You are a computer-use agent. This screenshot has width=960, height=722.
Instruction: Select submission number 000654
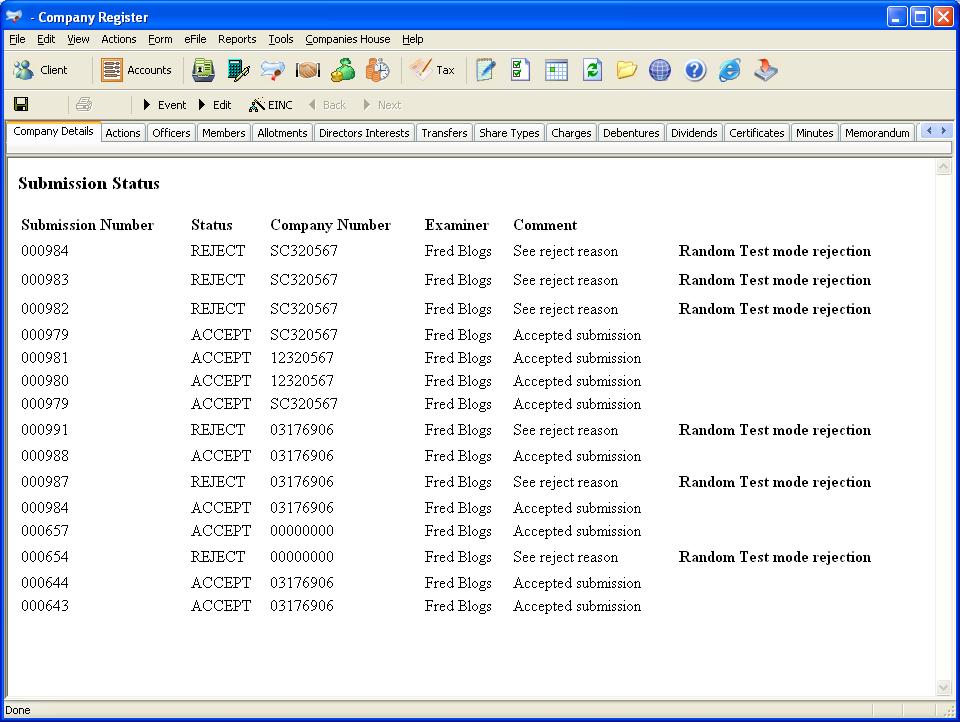tap(45, 557)
